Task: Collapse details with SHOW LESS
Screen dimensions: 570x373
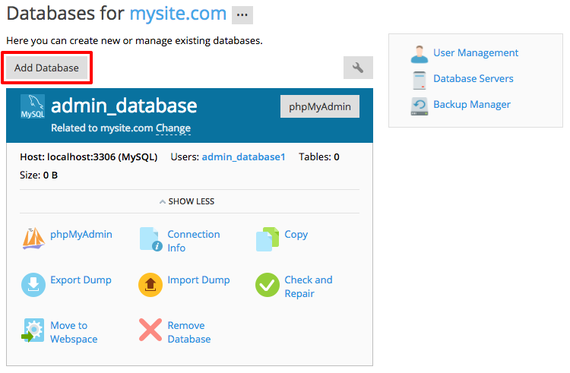Action: 187,201
